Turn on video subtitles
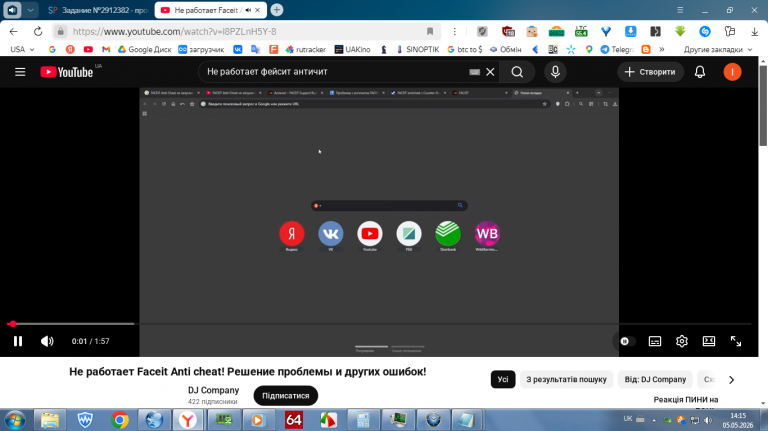The image size is (768, 431). tap(655, 341)
